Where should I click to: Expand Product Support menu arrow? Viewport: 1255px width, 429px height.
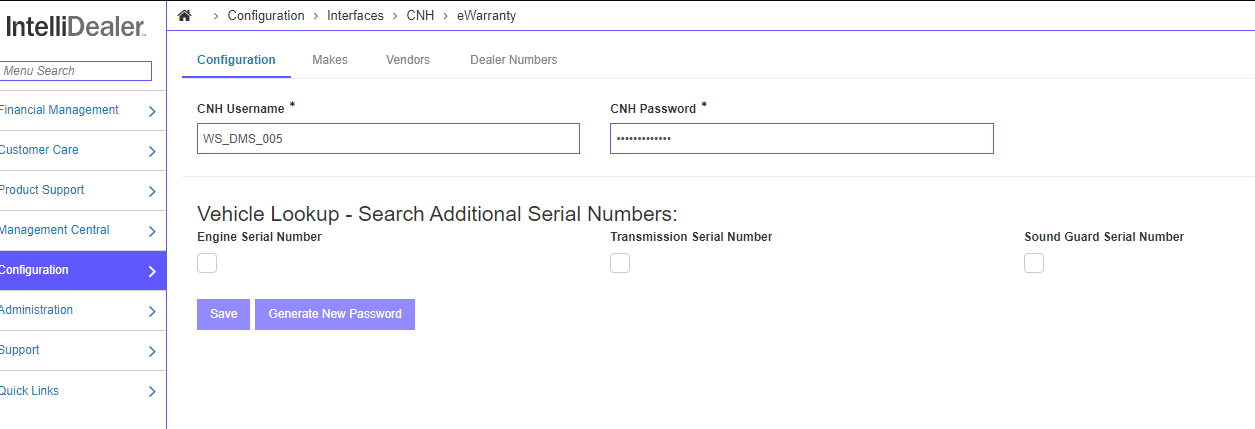pos(152,191)
